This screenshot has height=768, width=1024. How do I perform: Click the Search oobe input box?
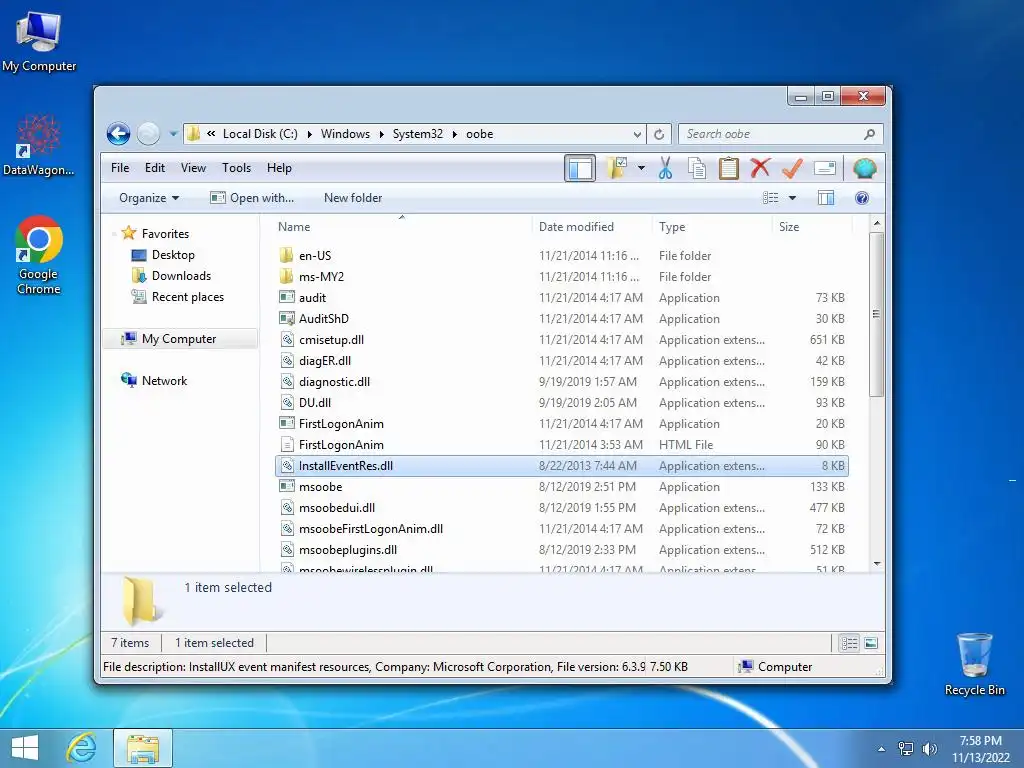click(780, 134)
